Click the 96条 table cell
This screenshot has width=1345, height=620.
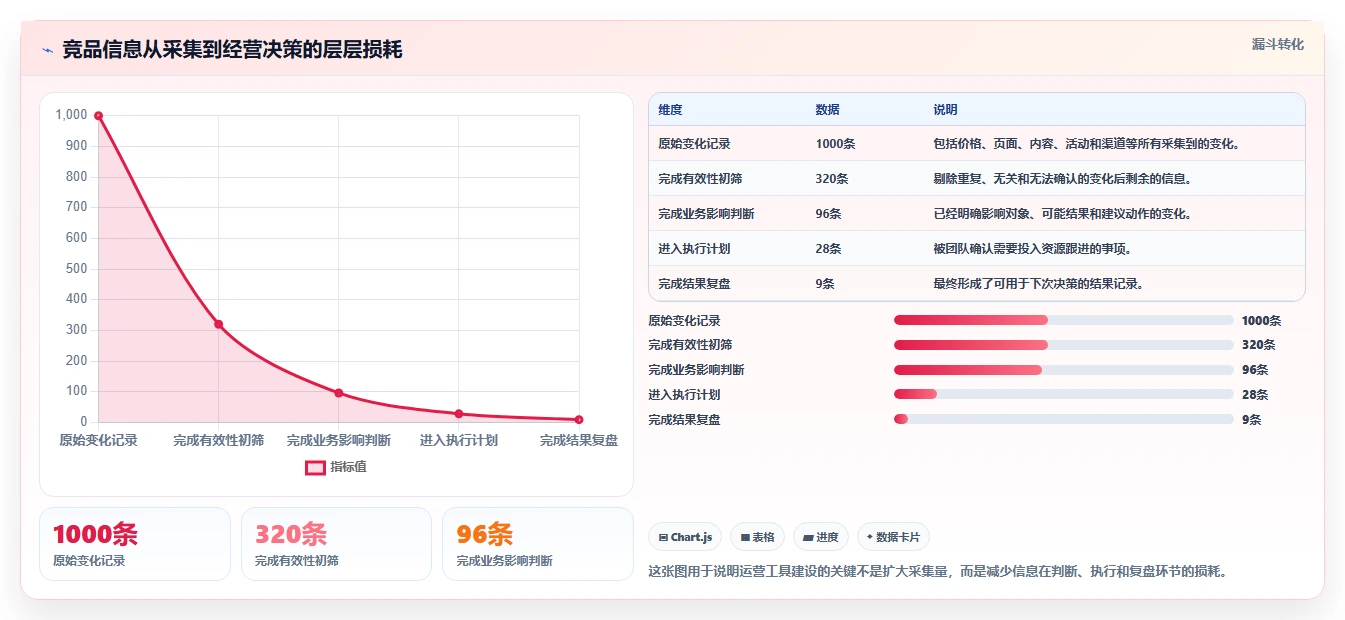point(828,214)
